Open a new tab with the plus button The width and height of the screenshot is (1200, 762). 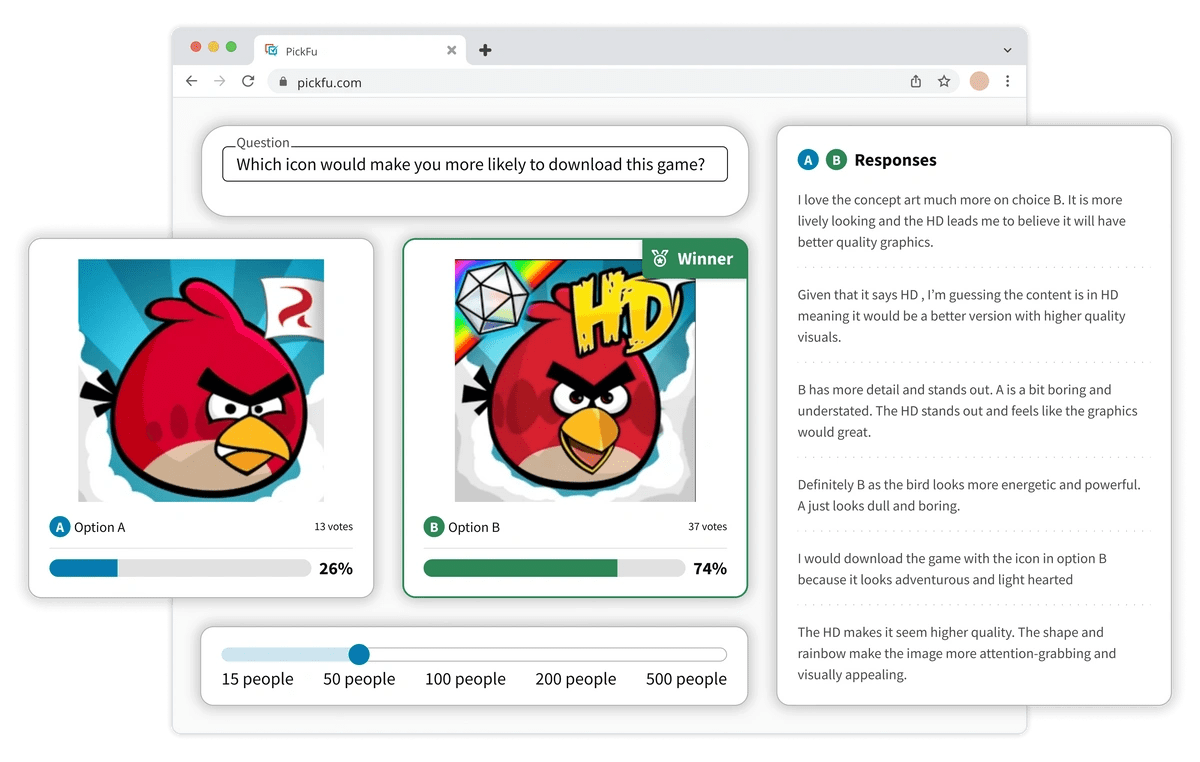pyautogui.click(x=485, y=48)
